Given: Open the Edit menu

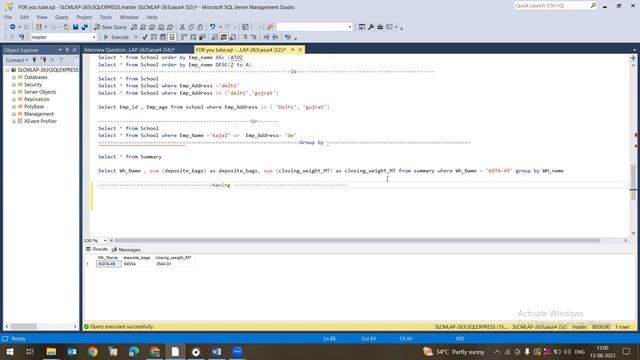Looking at the screenshot, I should coord(24,17).
